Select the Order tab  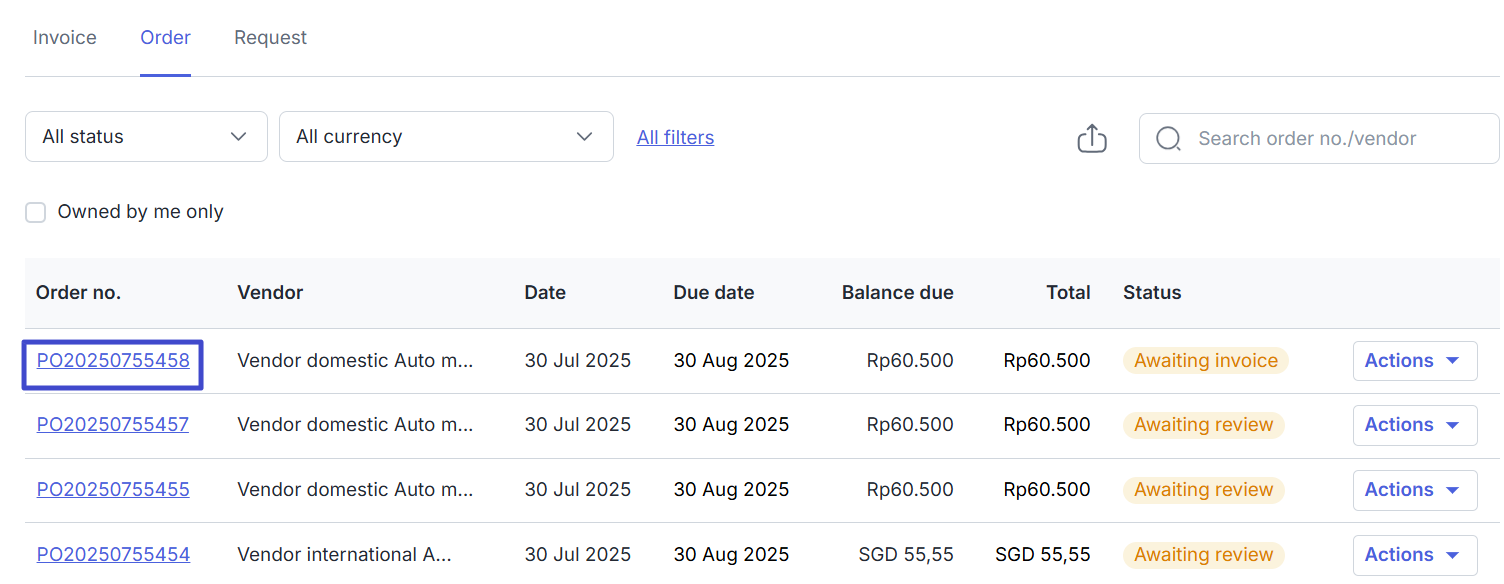[x=165, y=38]
